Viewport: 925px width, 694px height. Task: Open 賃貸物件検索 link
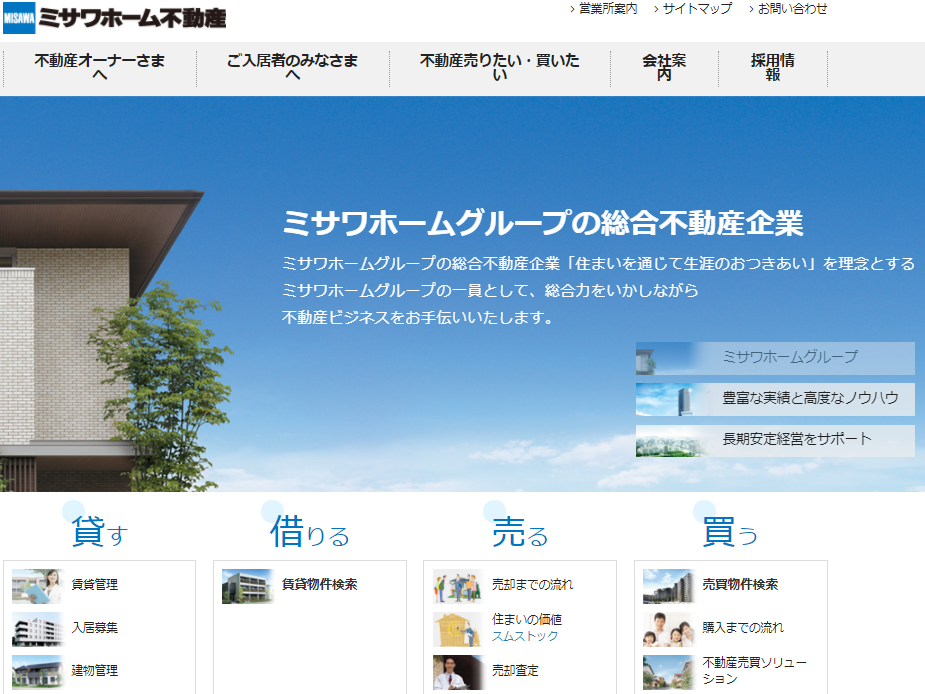point(319,584)
